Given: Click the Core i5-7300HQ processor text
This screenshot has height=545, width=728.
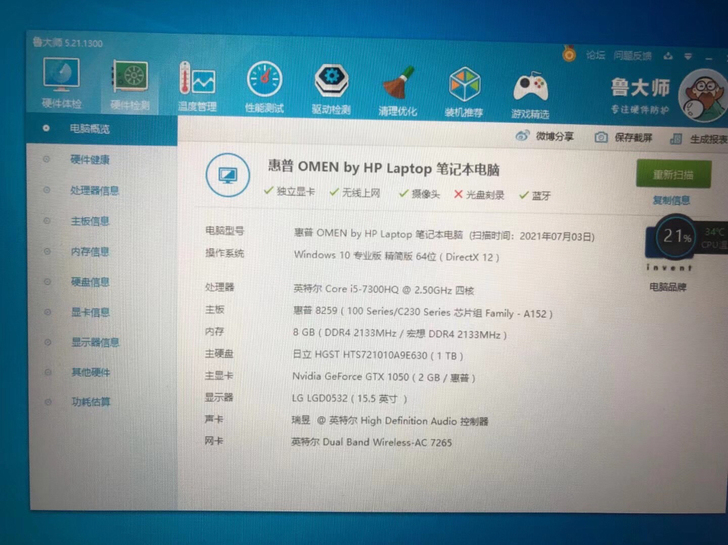Looking at the screenshot, I should (x=384, y=290).
